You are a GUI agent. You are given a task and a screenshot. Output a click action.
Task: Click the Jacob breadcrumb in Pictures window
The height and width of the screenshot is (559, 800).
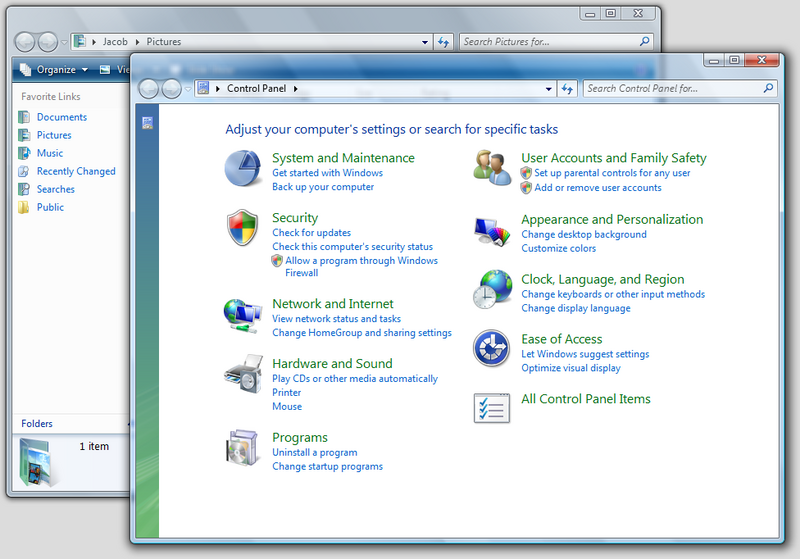point(115,42)
